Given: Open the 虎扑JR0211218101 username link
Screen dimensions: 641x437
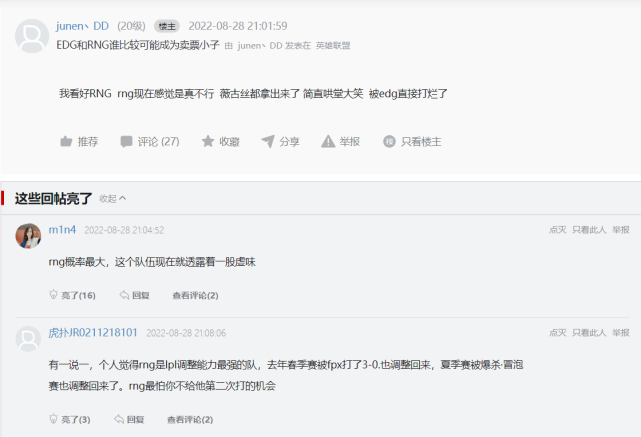Looking at the screenshot, I should [93, 333].
